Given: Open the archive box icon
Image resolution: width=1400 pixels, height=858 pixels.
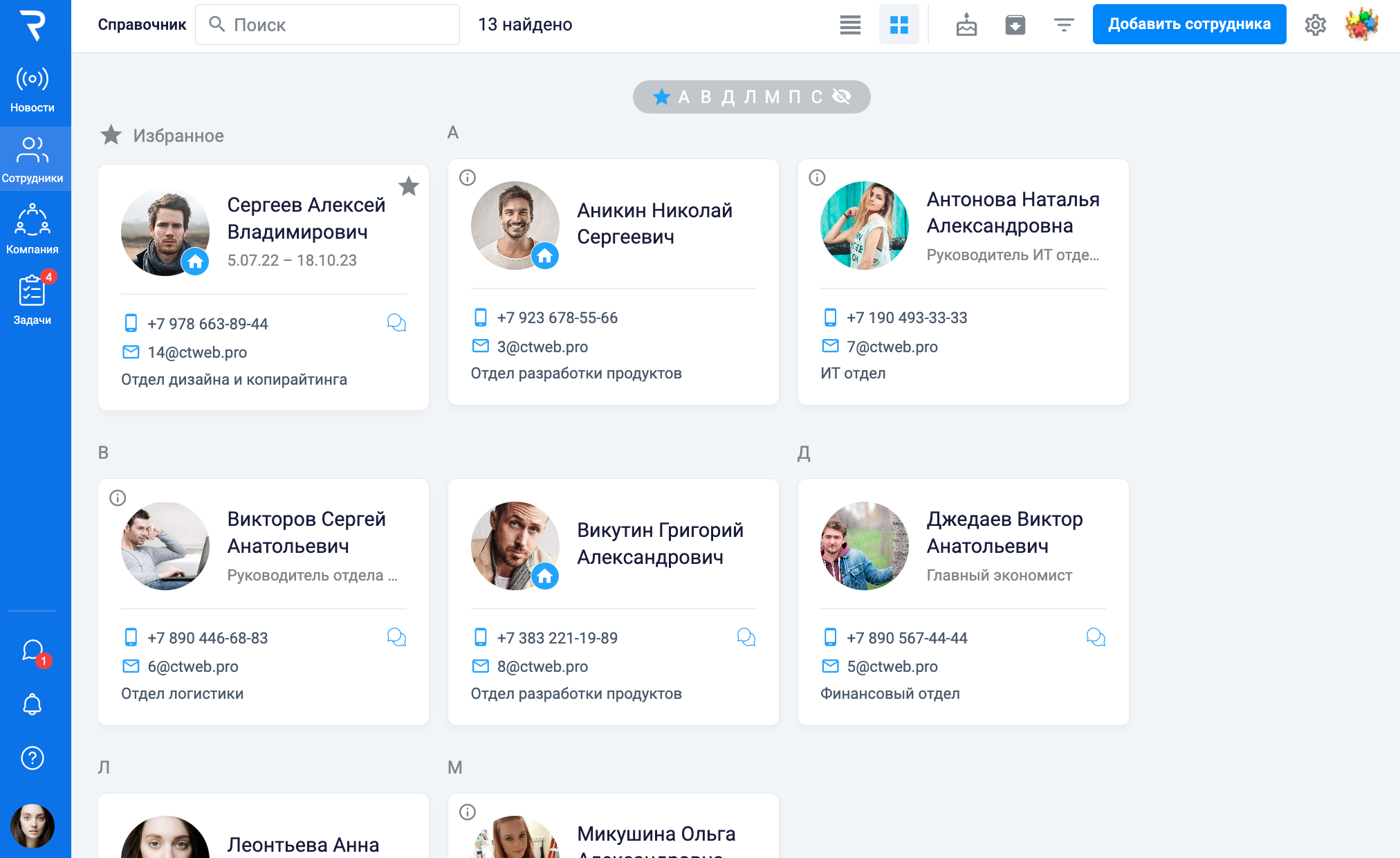Looking at the screenshot, I should (x=1015, y=25).
